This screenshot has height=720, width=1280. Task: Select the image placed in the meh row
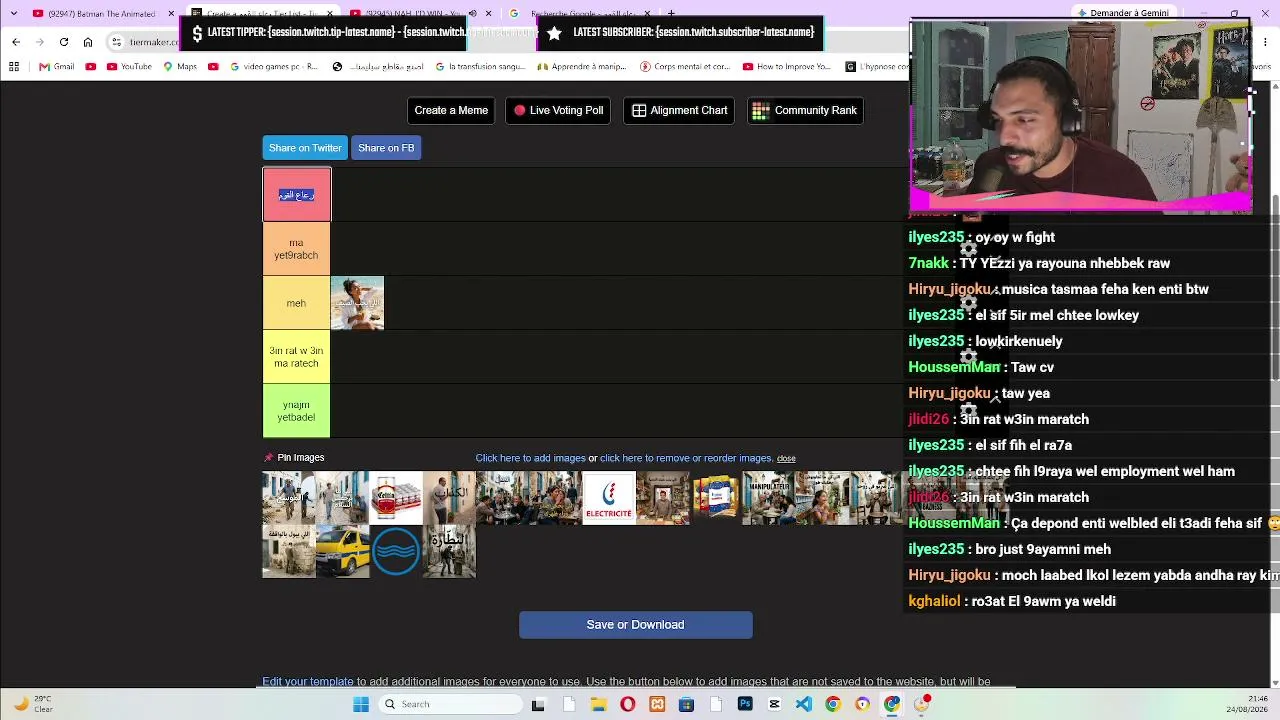click(357, 303)
